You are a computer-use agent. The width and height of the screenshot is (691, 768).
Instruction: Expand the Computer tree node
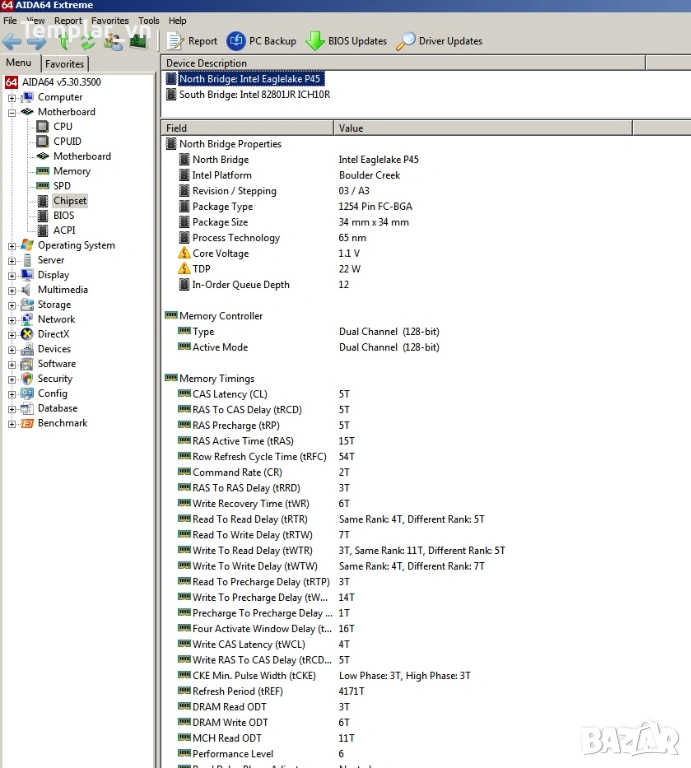click(12, 98)
